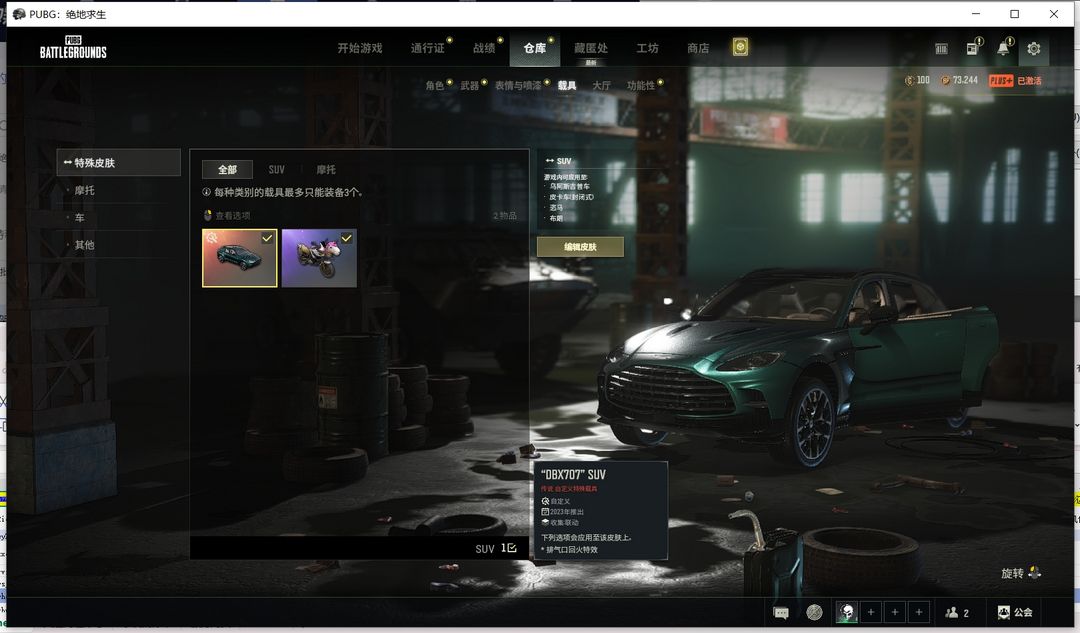This screenshot has height=633, width=1080.
Task: Select the green SUV skin thumbnail
Action: click(240, 258)
